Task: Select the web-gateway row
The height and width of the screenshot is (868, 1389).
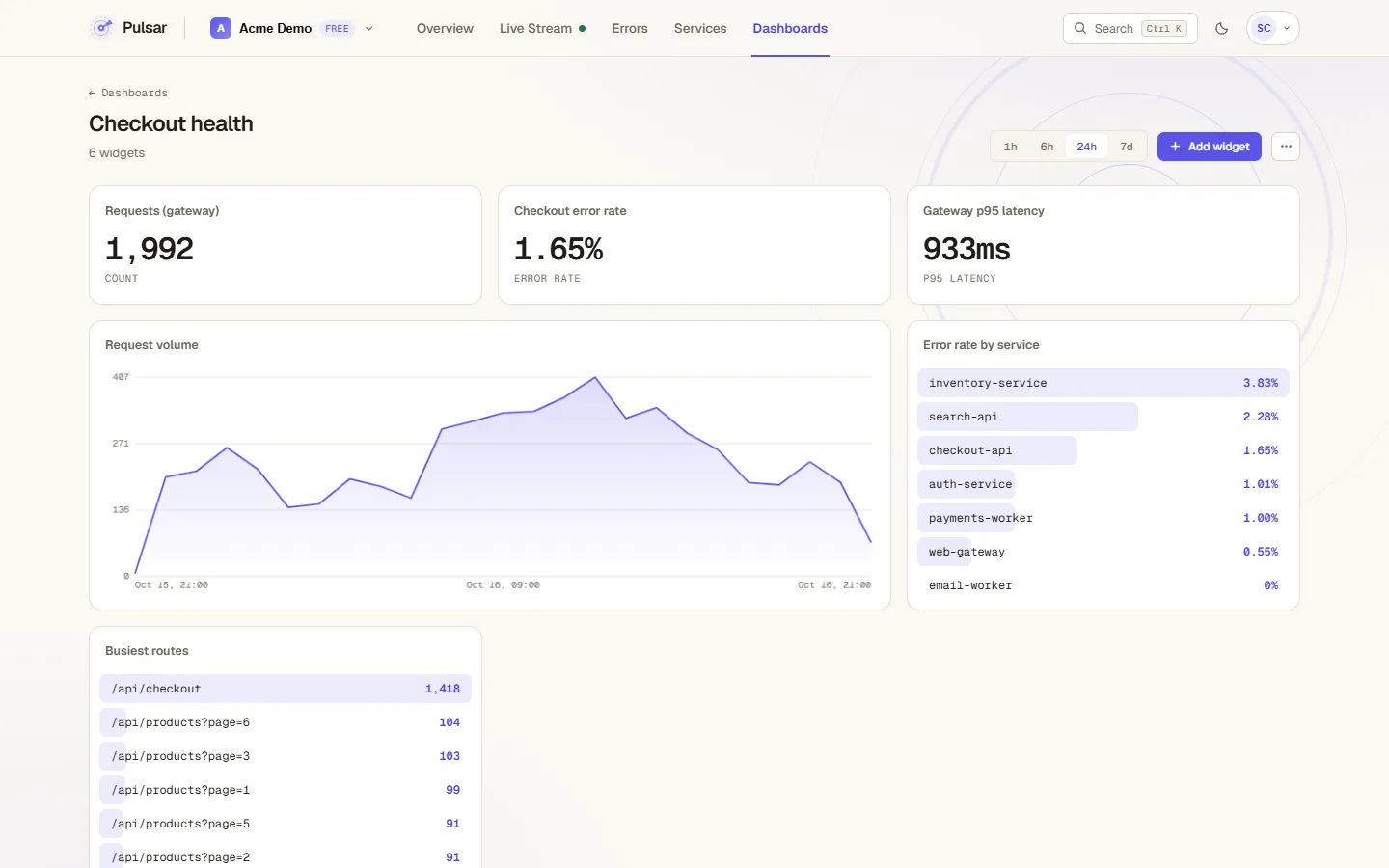Action: click(x=1103, y=552)
